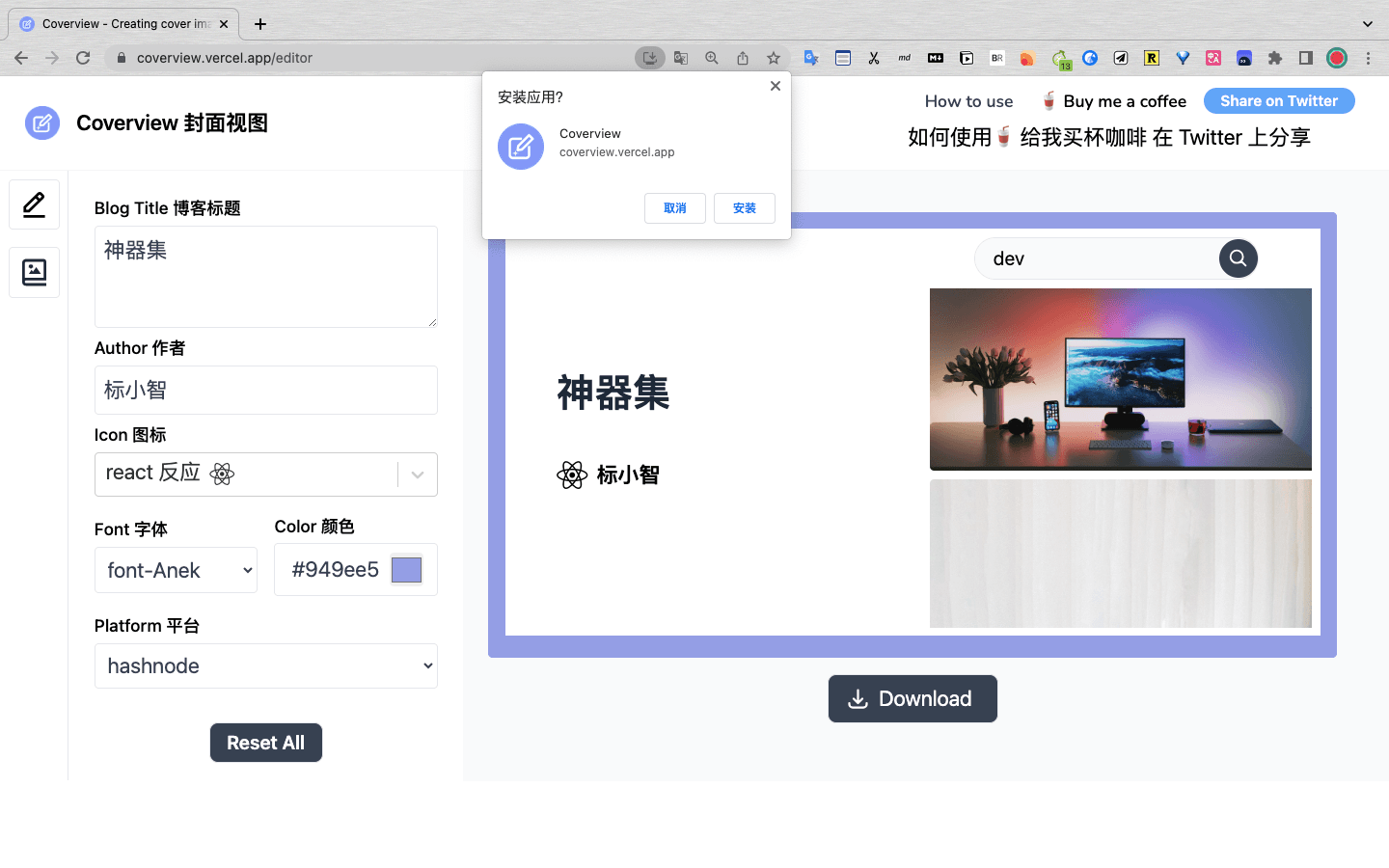This screenshot has height=868, width=1389.
Task: Click the Coverview logo in the header
Action: click(x=42, y=123)
